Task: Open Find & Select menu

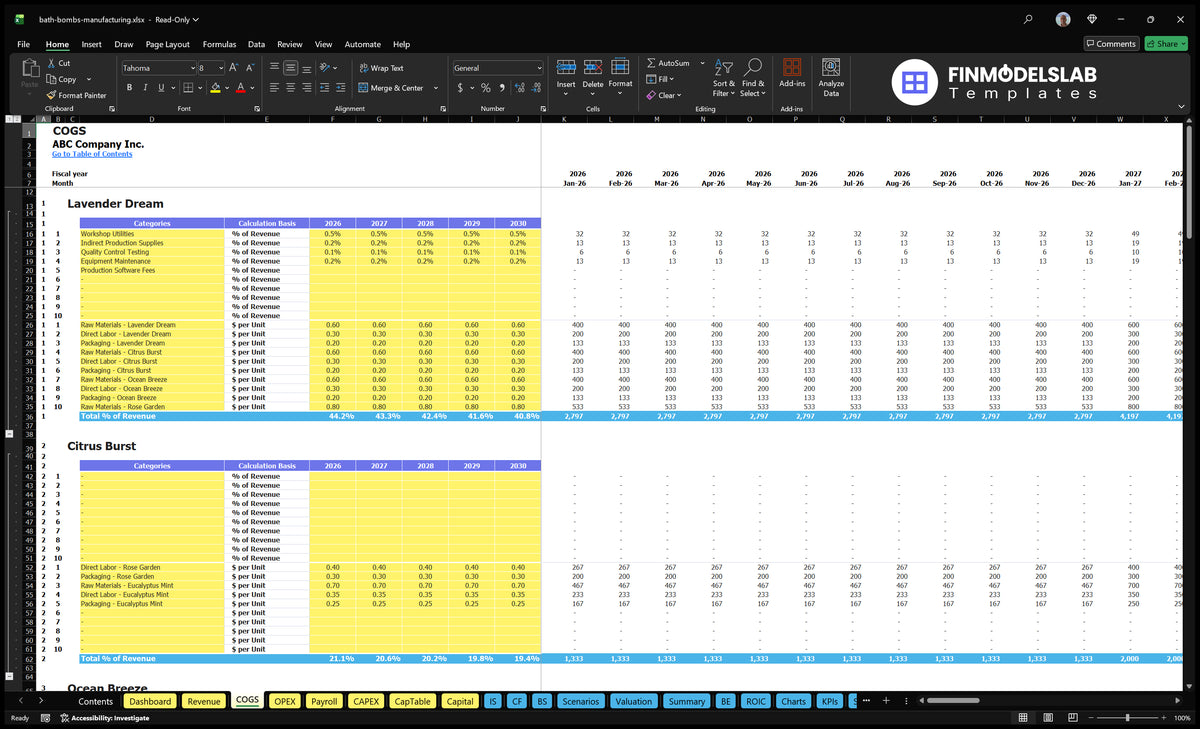Action: tap(753, 78)
